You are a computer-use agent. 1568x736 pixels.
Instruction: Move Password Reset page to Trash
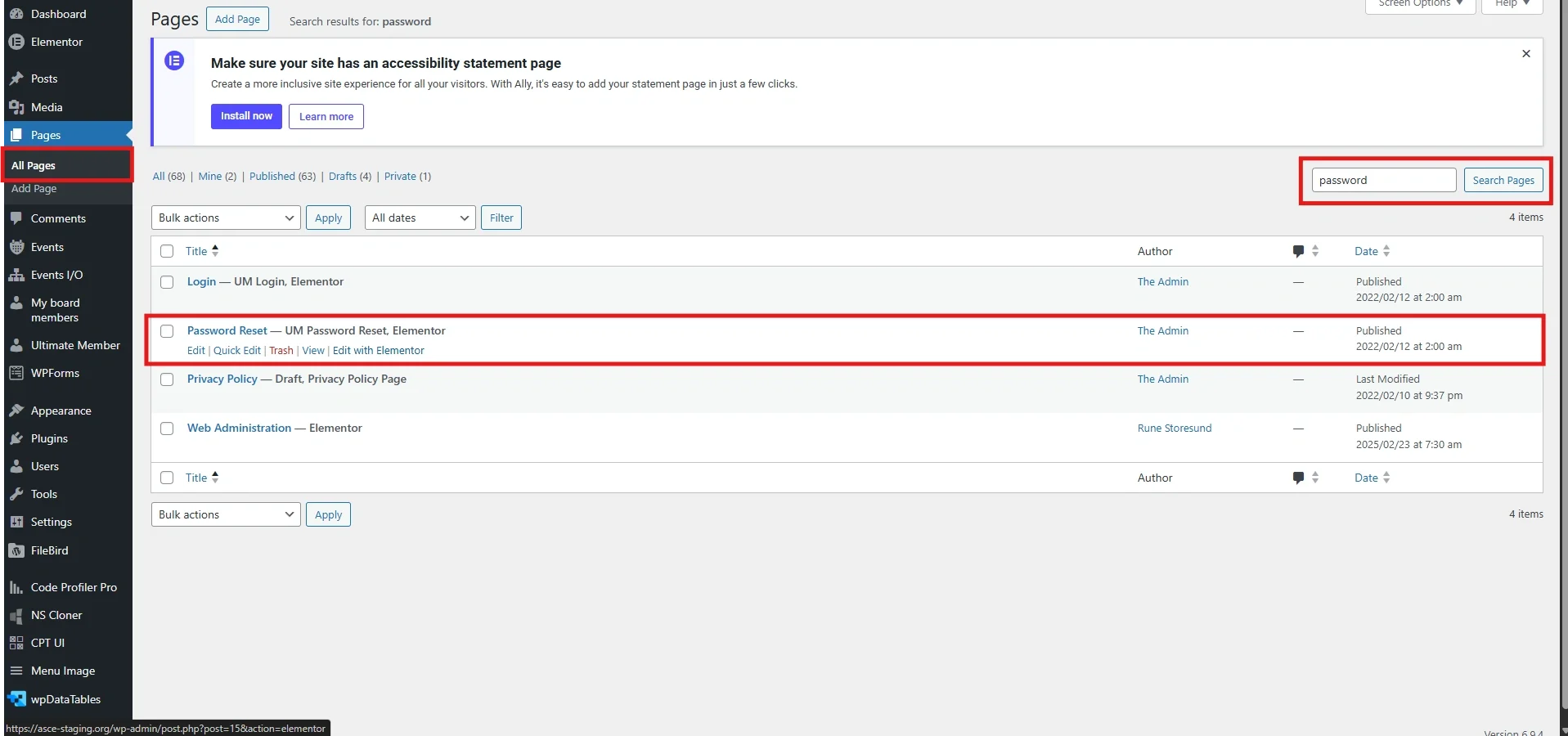coord(281,351)
